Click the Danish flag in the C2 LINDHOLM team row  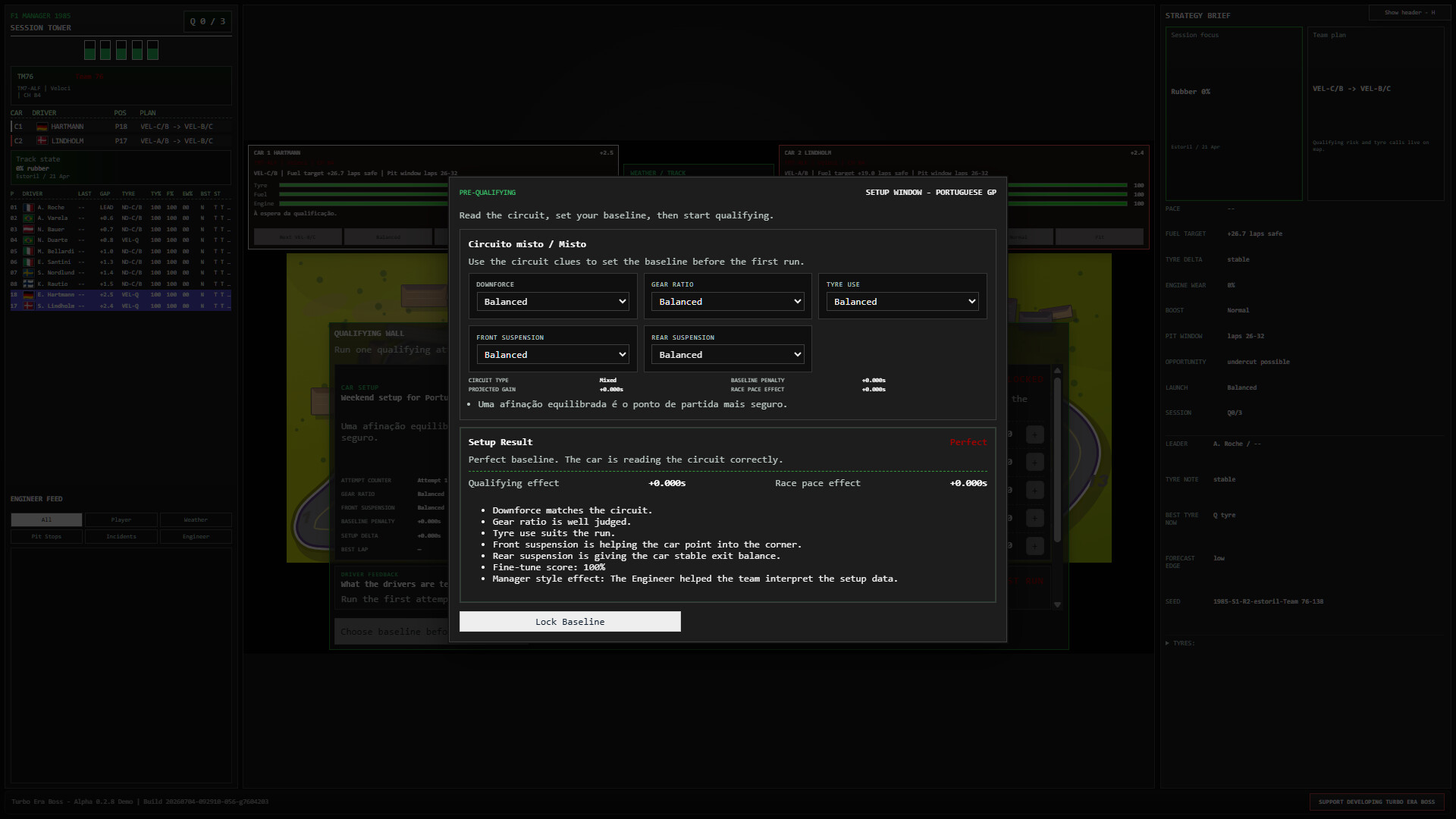(42, 141)
